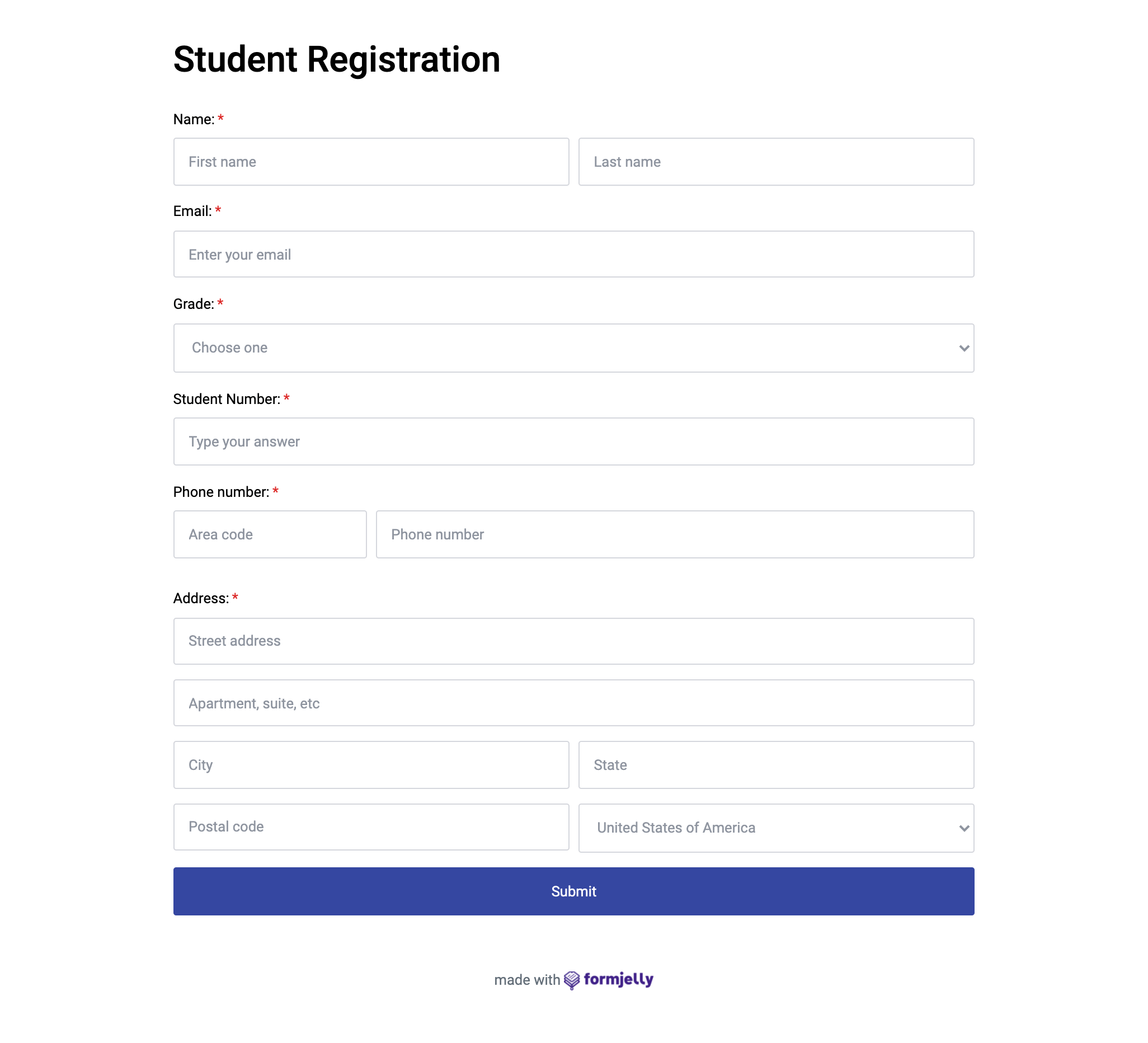The width and height of the screenshot is (1148, 1043).
Task: Click the Student Registration heading
Action: 337,59
